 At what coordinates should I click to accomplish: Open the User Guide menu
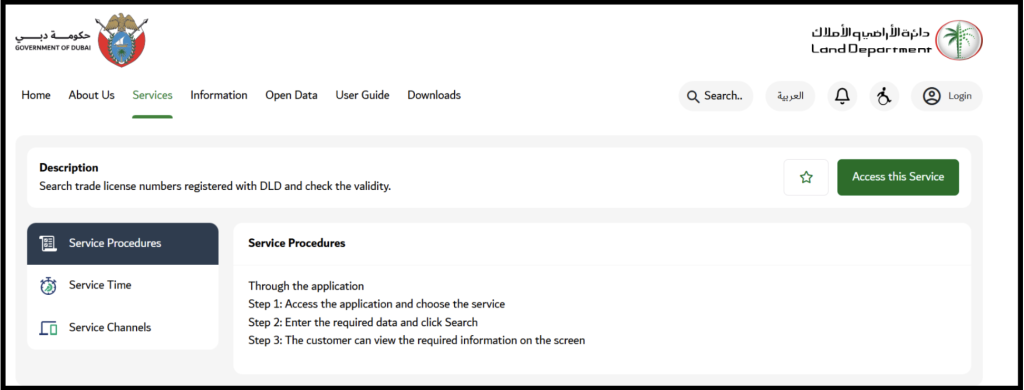click(x=362, y=95)
